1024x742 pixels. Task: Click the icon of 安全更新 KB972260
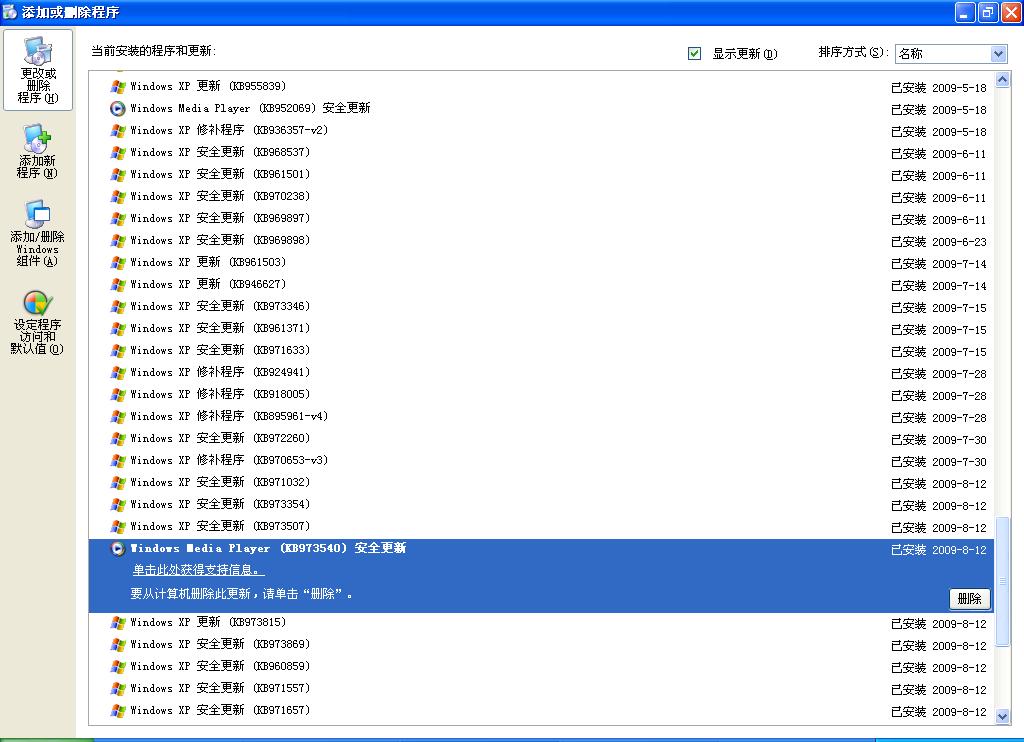118,438
